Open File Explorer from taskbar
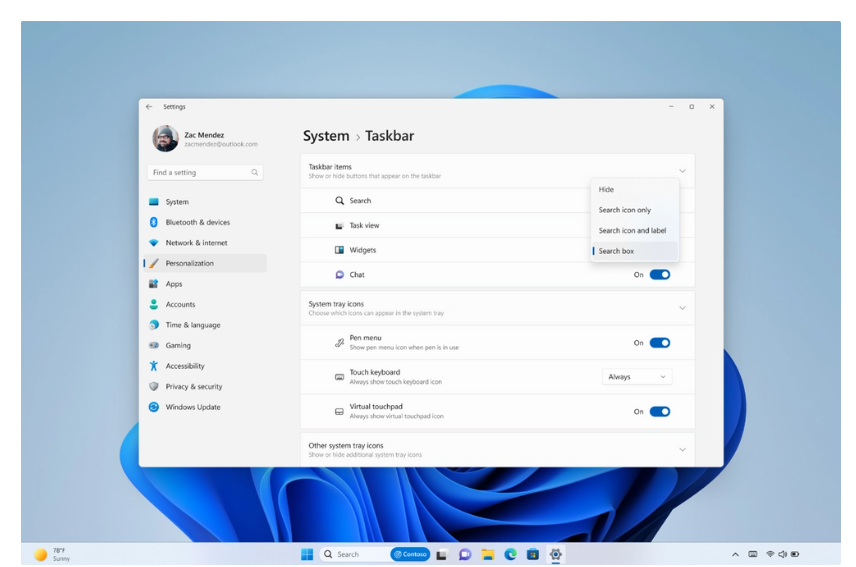Viewport: 856px width, 567px height. click(488, 554)
